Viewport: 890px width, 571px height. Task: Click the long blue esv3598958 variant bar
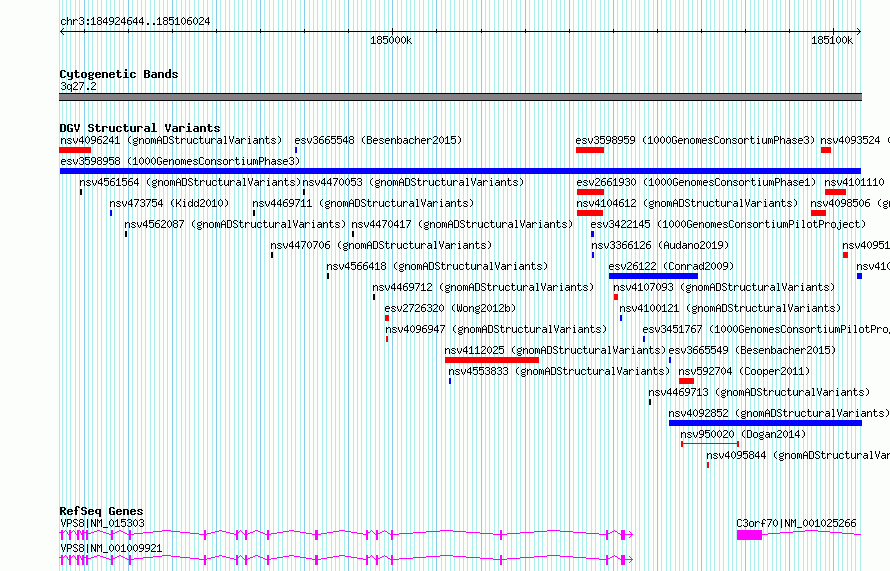pos(460,171)
